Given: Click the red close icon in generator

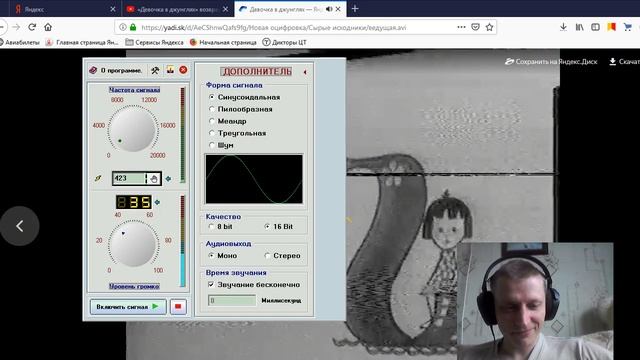Looking at the screenshot, I should coord(183,70).
